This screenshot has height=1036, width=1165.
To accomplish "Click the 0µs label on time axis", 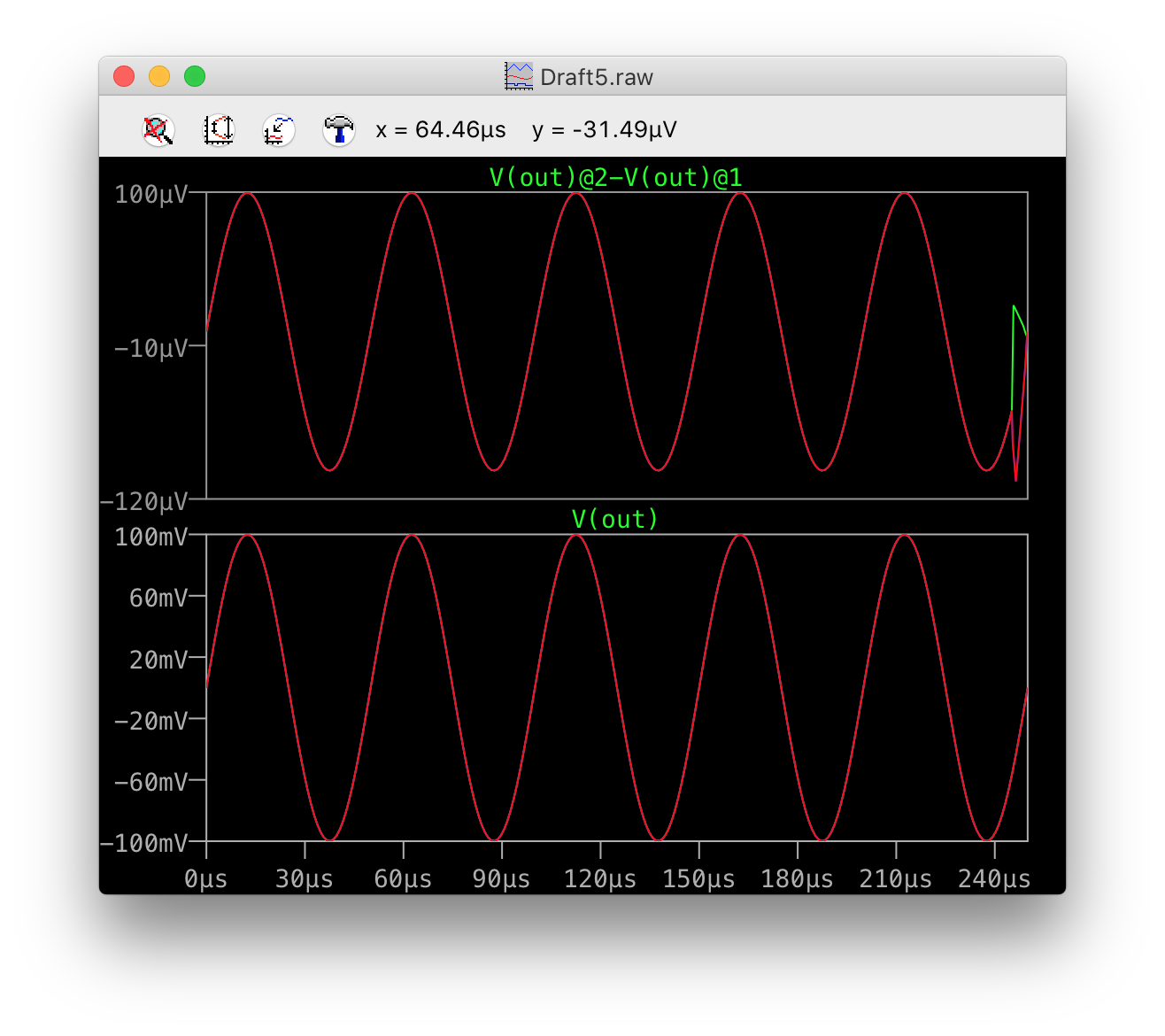I will (x=206, y=879).
